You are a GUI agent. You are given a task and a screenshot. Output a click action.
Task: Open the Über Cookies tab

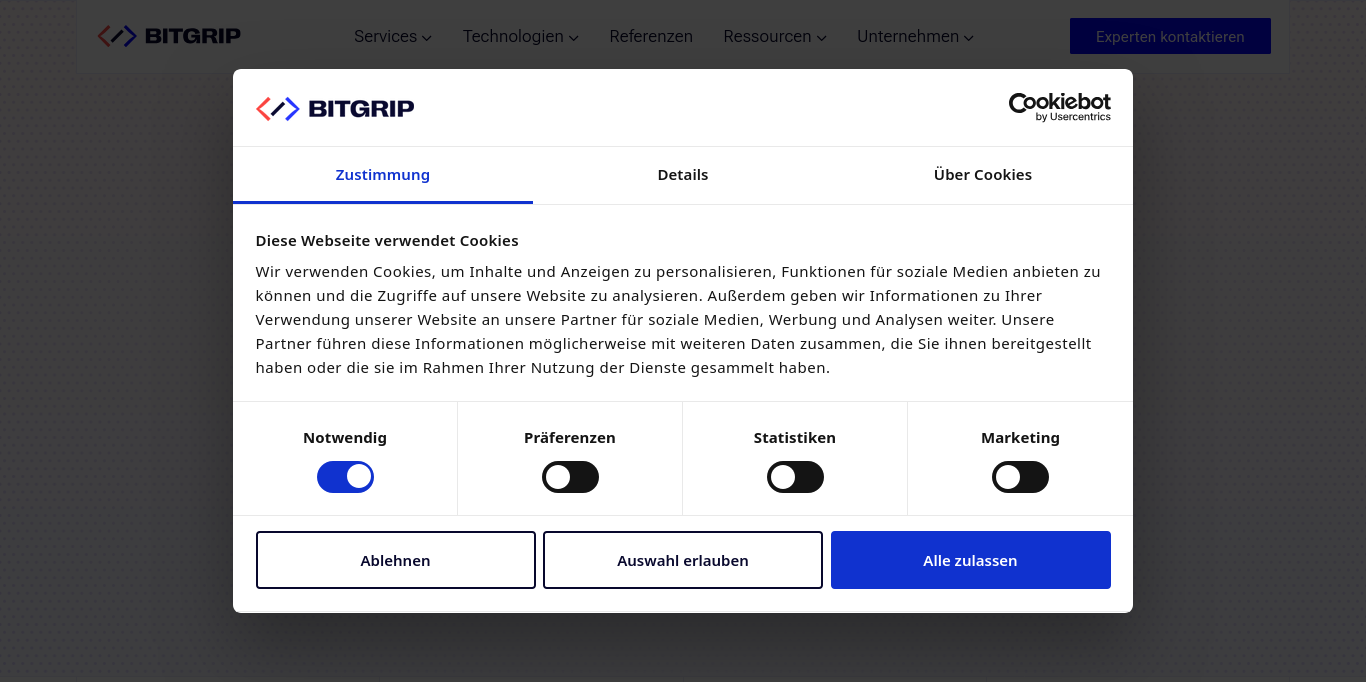point(983,175)
